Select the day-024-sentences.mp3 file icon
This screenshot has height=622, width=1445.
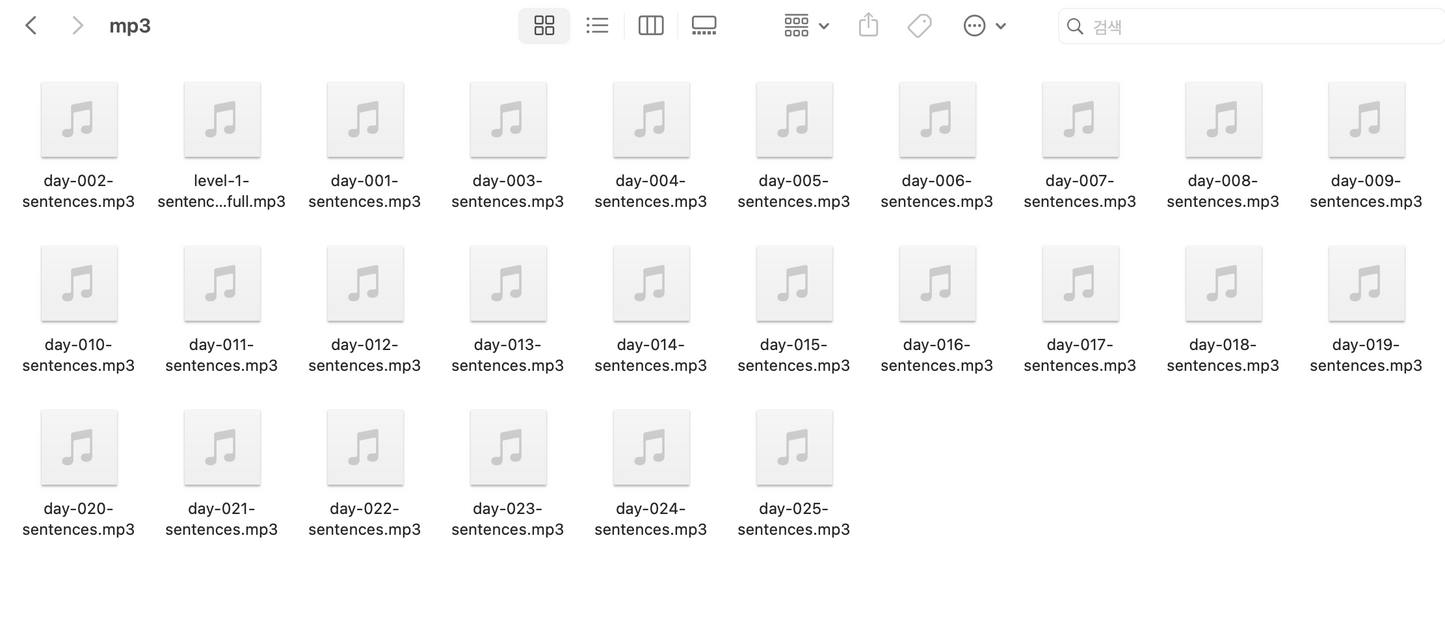click(x=651, y=448)
